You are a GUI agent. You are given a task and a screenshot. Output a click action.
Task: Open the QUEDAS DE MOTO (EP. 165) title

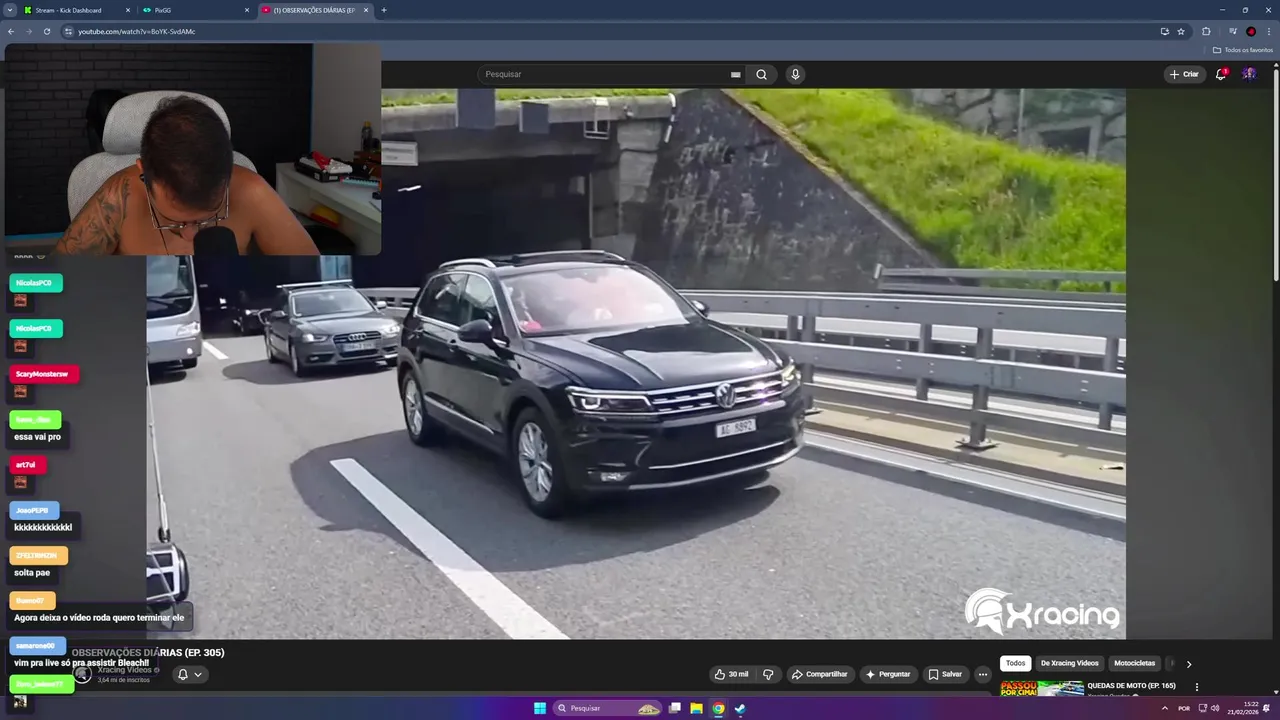pos(1131,686)
